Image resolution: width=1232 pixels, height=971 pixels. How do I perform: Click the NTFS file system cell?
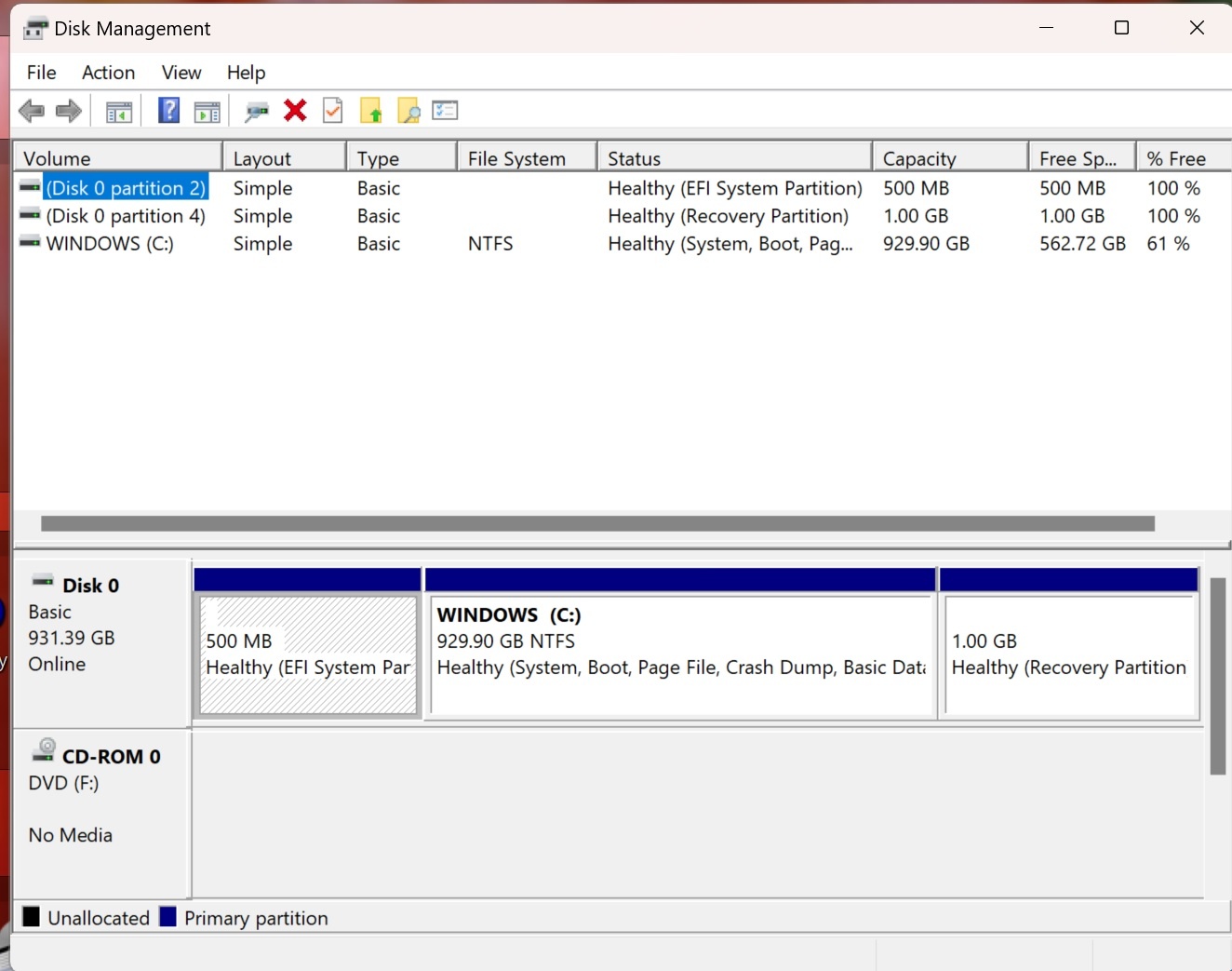click(490, 243)
